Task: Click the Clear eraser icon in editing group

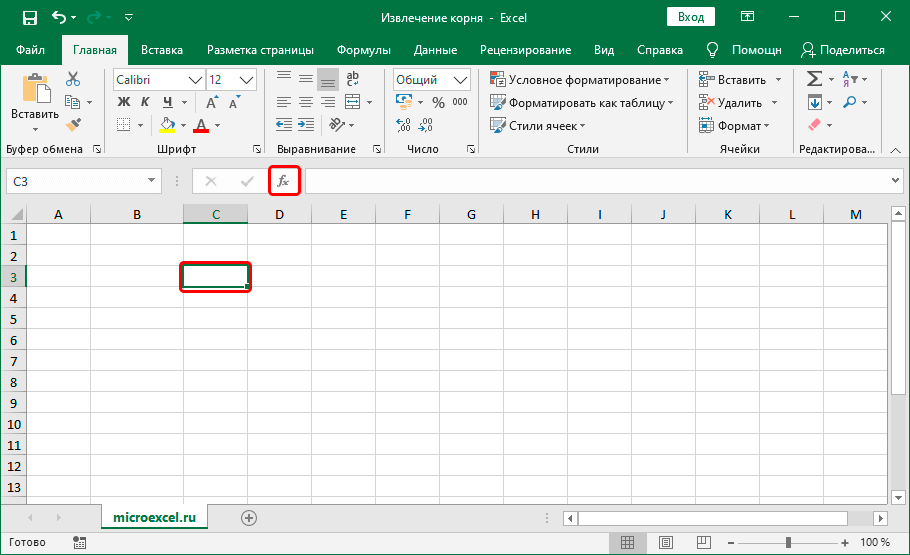Action: [813, 125]
